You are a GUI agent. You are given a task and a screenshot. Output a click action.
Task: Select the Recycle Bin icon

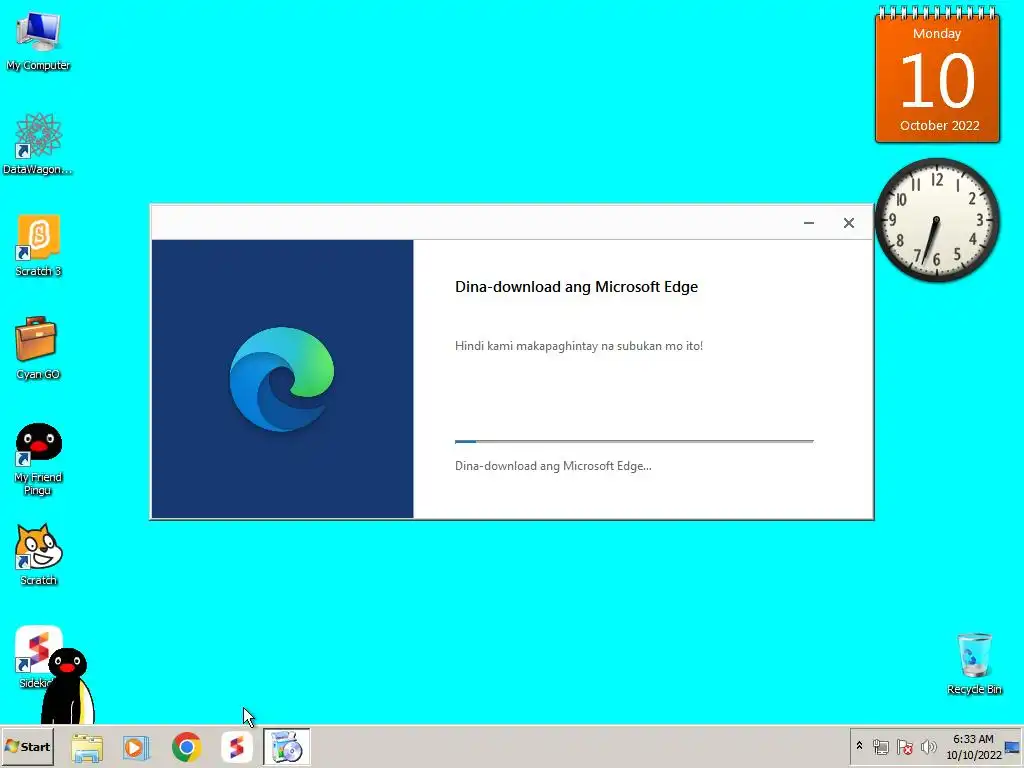[x=974, y=664]
